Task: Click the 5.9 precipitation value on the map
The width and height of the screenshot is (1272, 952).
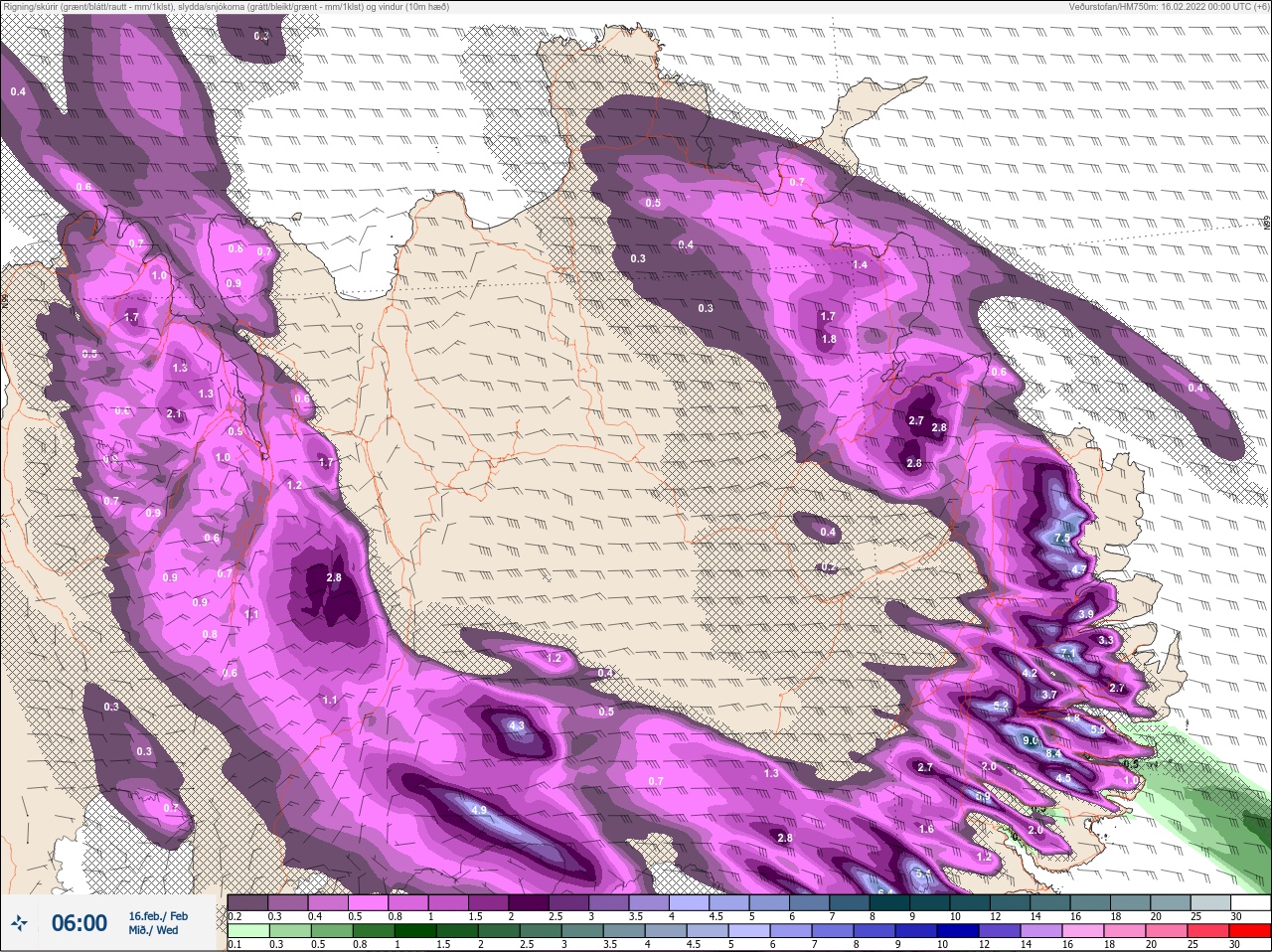Action: pyautogui.click(x=1097, y=729)
